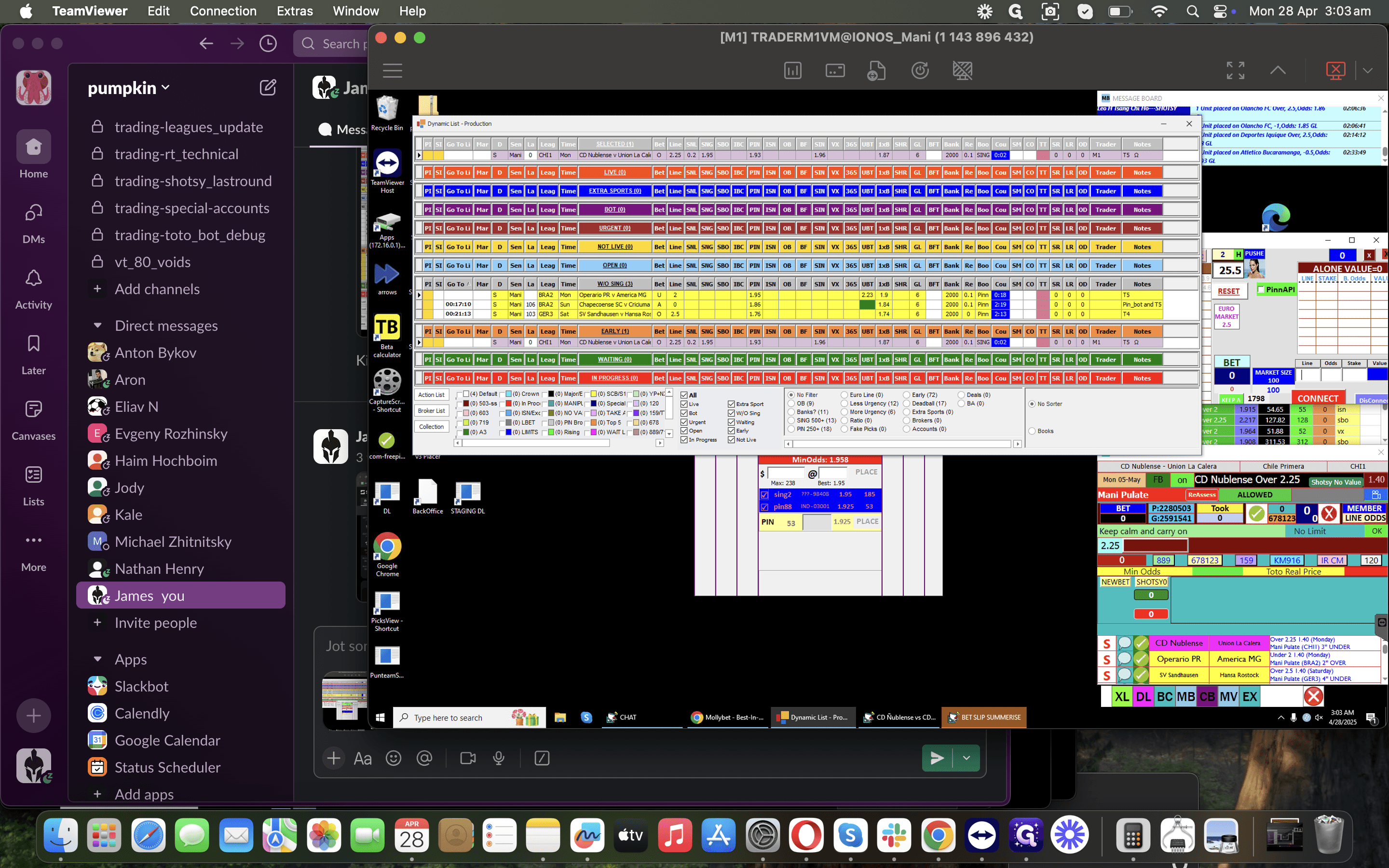This screenshot has width=1389, height=868.
Task: Open Beta calculator desktop icon
Action: pos(387,335)
